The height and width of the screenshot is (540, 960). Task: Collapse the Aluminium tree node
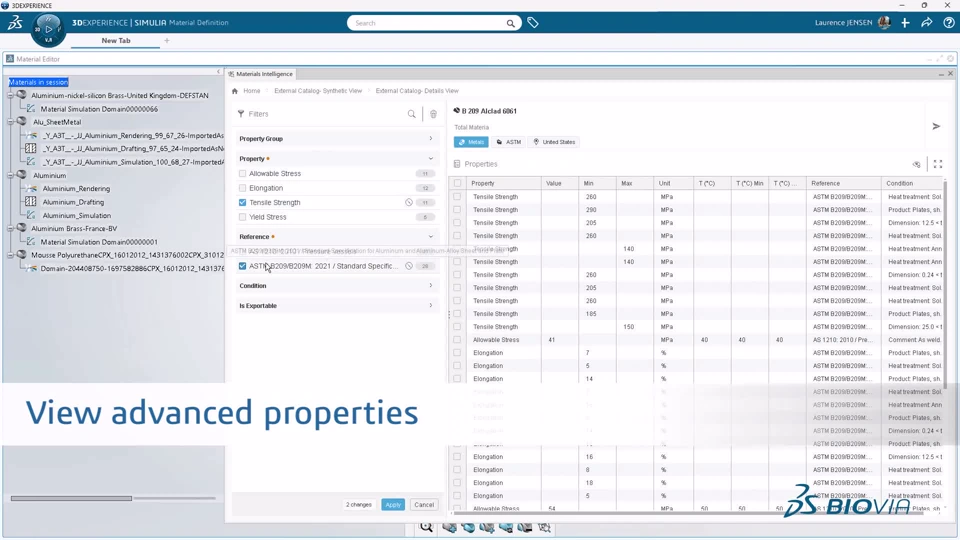[x=10, y=175]
